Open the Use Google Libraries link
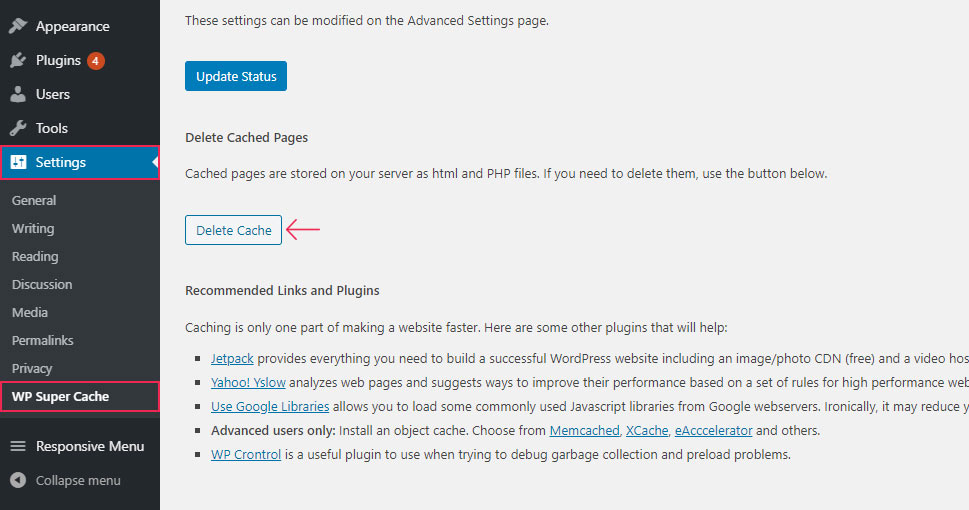 pyautogui.click(x=270, y=406)
